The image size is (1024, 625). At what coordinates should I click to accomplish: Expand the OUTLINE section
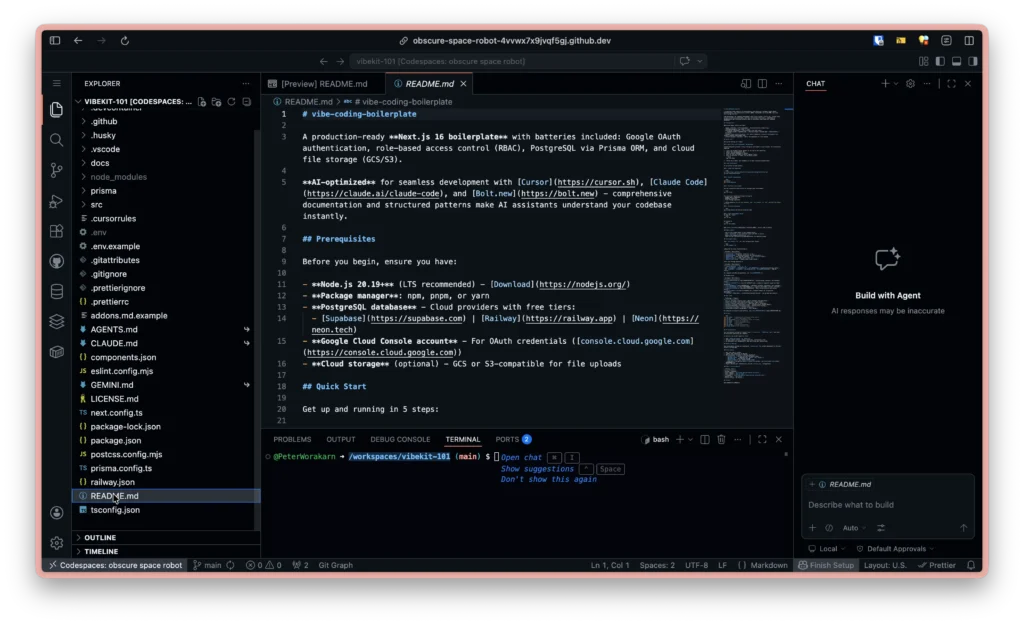pyautogui.click(x=100, y=537)
